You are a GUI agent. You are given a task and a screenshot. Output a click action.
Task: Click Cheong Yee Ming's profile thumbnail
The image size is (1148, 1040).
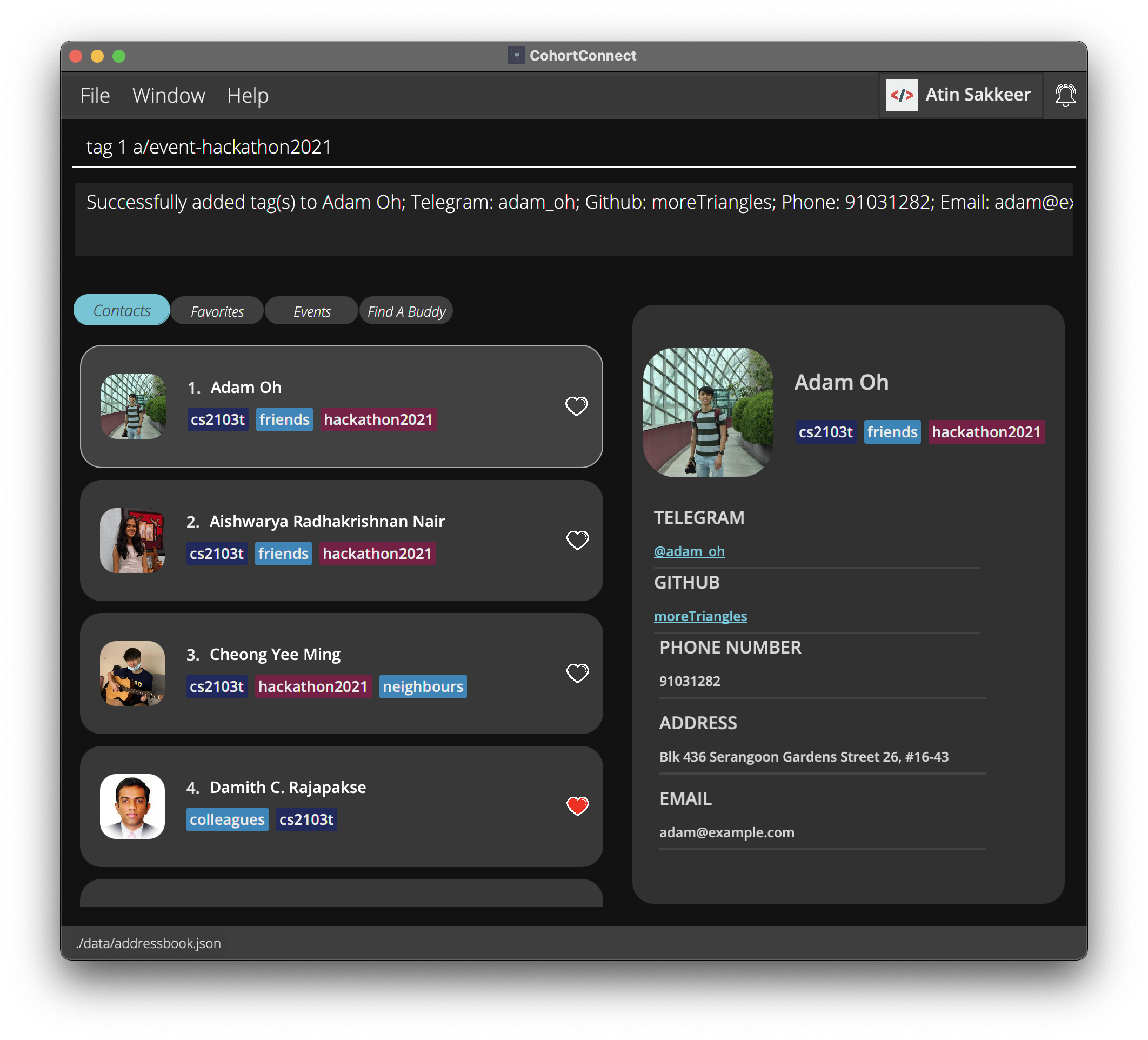[132, 673]
